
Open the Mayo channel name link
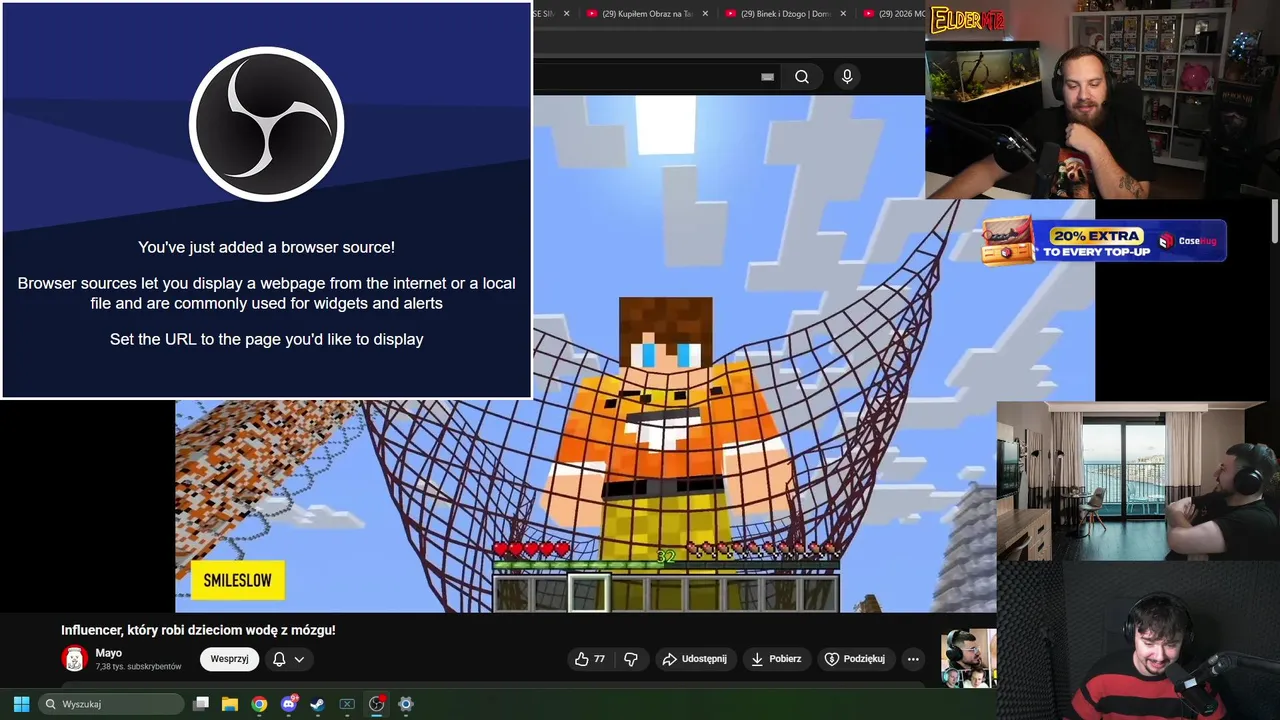pyautogui.click(x=109, y=653)
